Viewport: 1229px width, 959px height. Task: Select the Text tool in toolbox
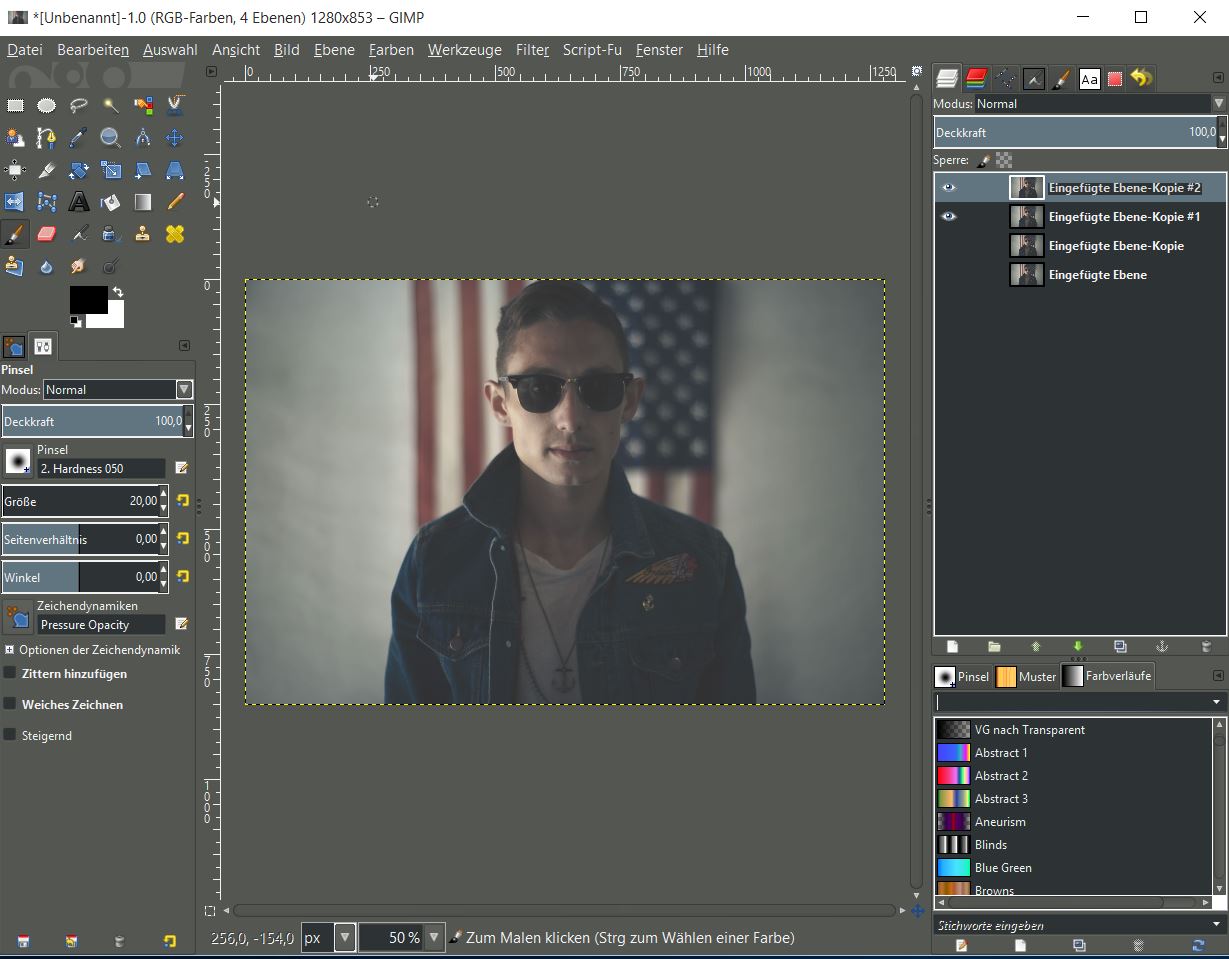[79, 202]
